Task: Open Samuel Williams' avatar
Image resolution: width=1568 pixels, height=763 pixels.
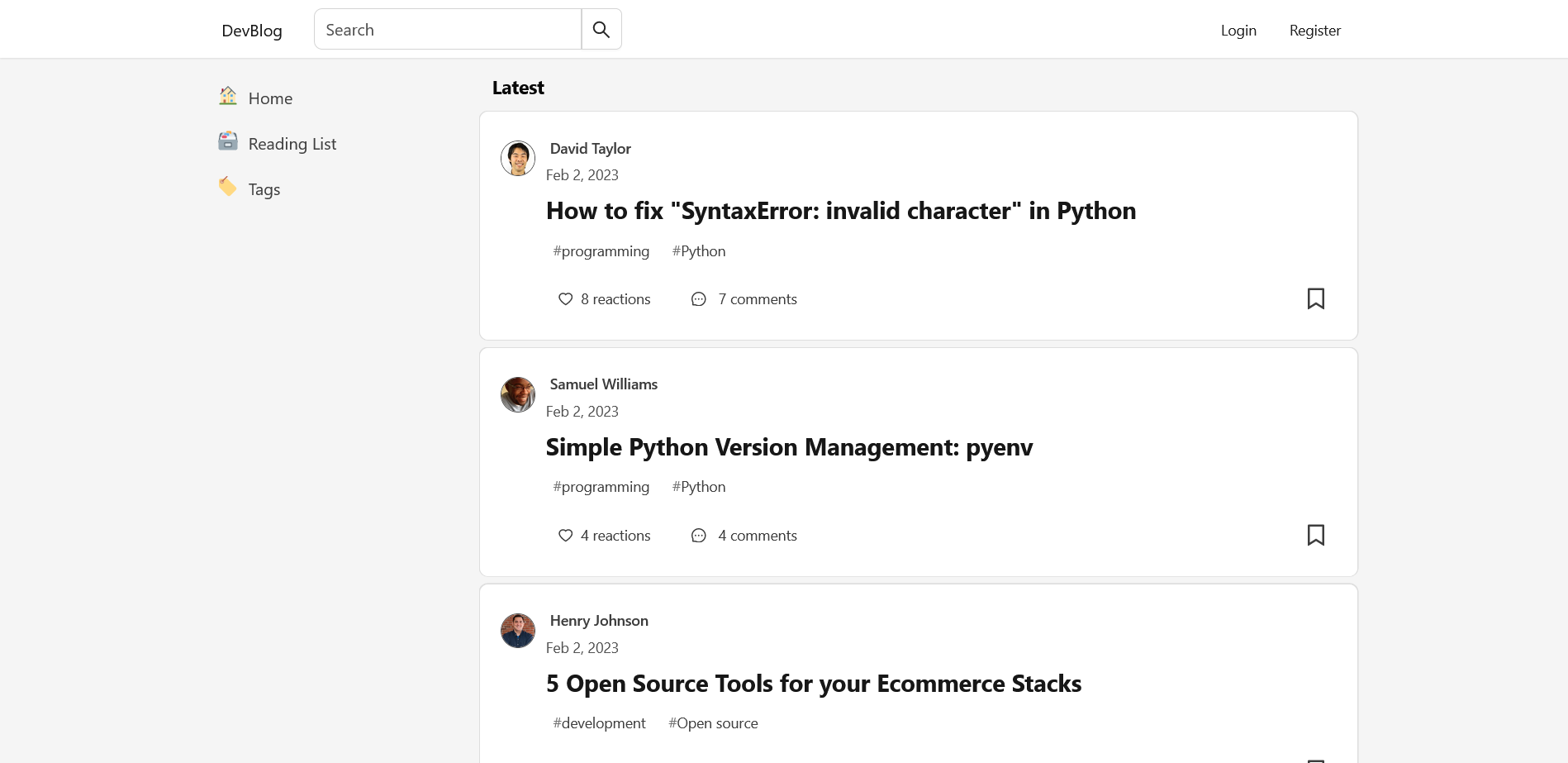Action: point(518,394)
